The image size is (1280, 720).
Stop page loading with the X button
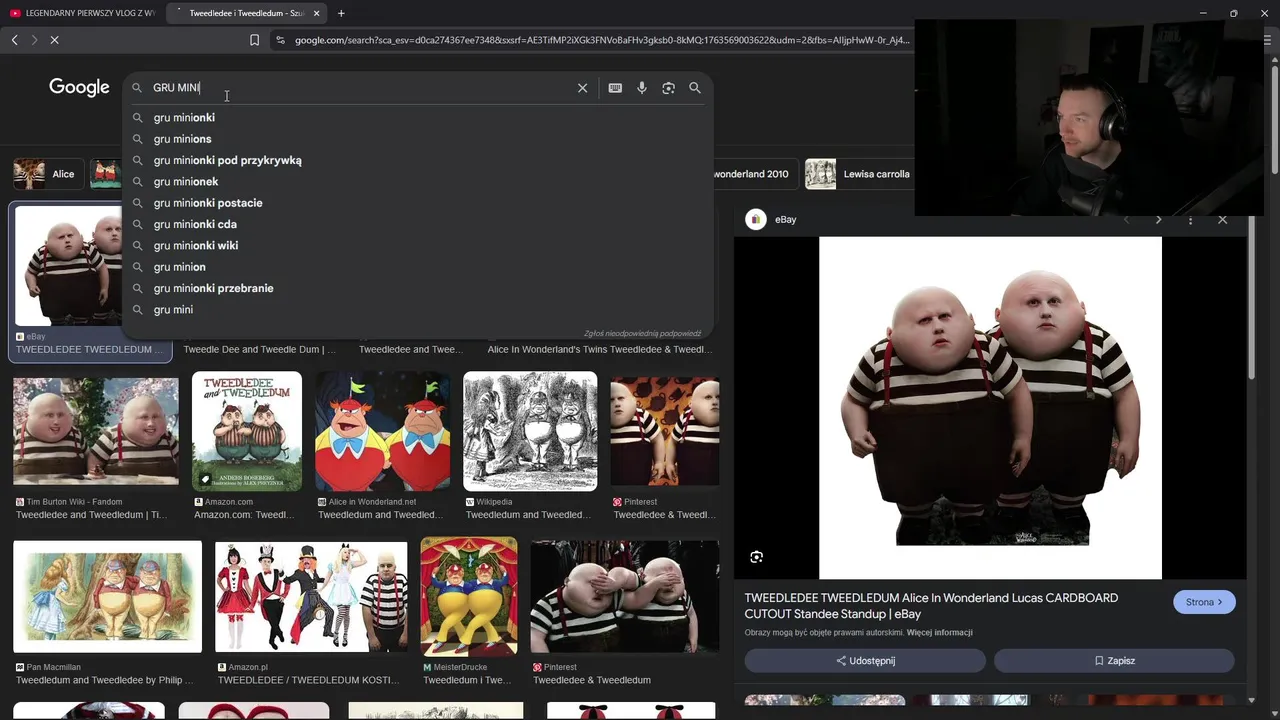[x=54, y=40]
